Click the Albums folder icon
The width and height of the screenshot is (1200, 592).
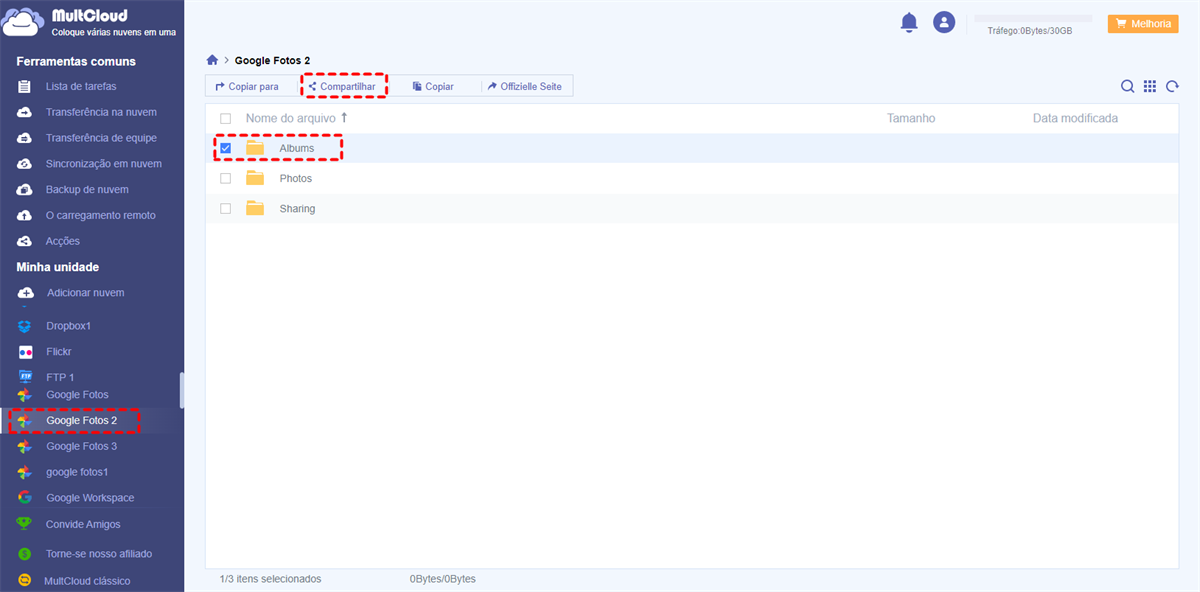pos(255,148)
